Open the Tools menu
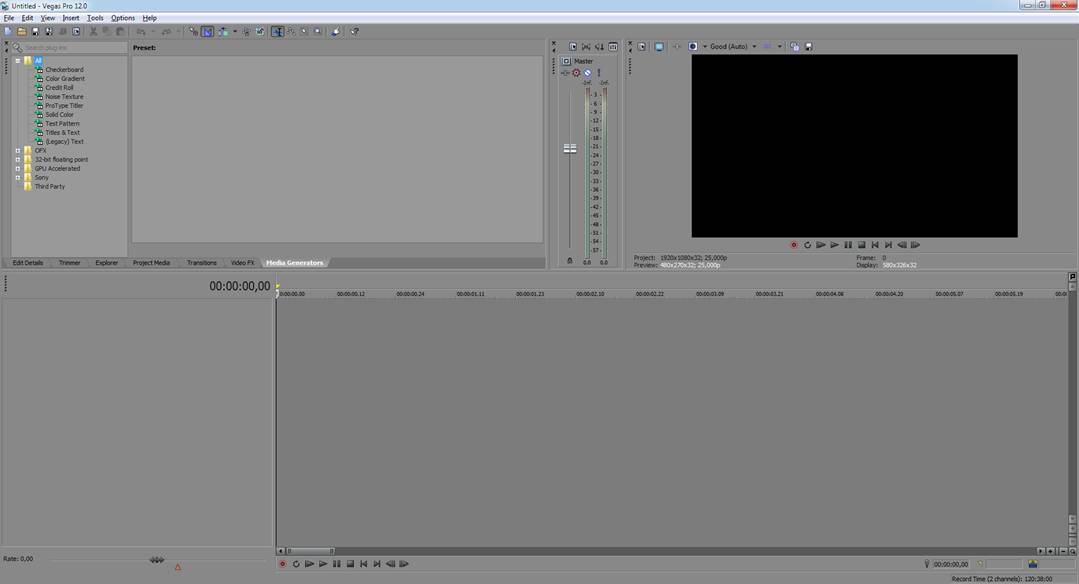Screen dimensions: 1079x584 click(95, 18)
